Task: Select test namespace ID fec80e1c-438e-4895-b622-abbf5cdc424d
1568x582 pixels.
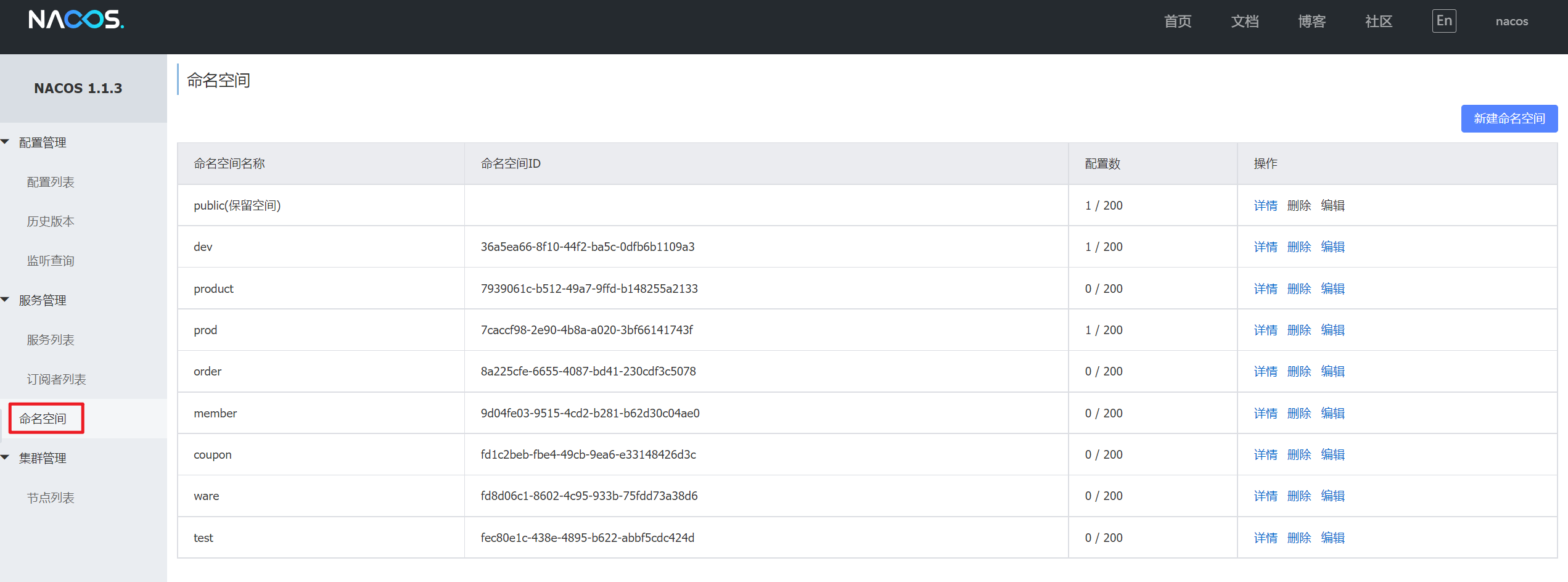Action: click(588, 538)
